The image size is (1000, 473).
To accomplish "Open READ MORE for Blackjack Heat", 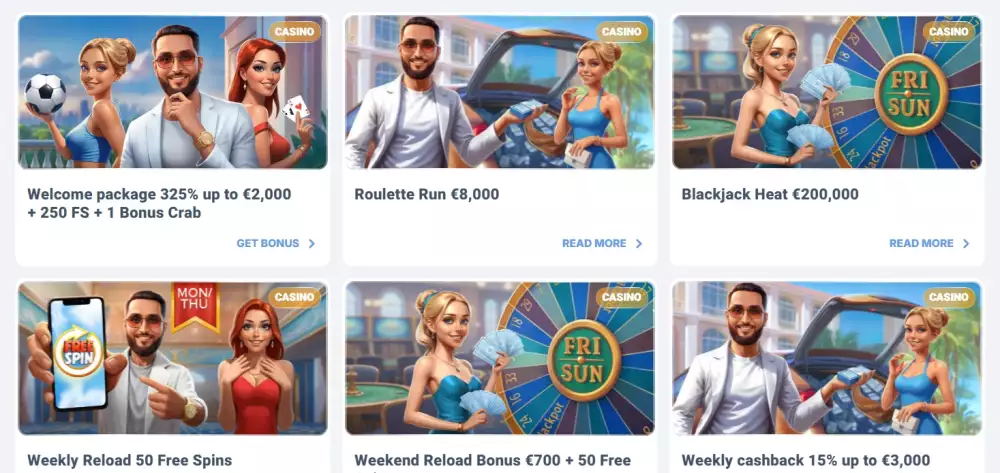I will click(x=922, y=244).
